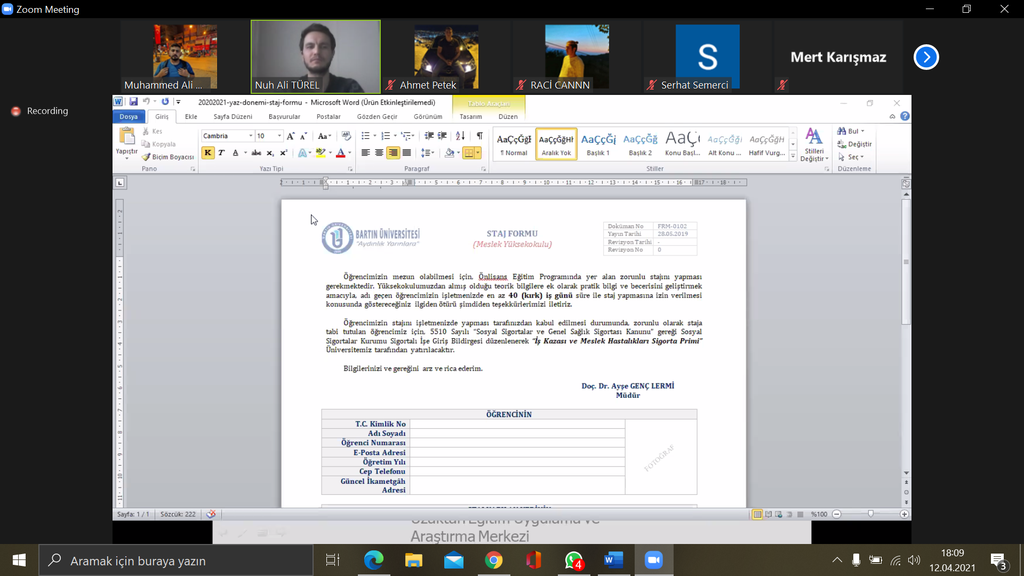Click the show paragraph marks (¶) icon
This screenshot has width=1024, height=576.
(479, 136)
